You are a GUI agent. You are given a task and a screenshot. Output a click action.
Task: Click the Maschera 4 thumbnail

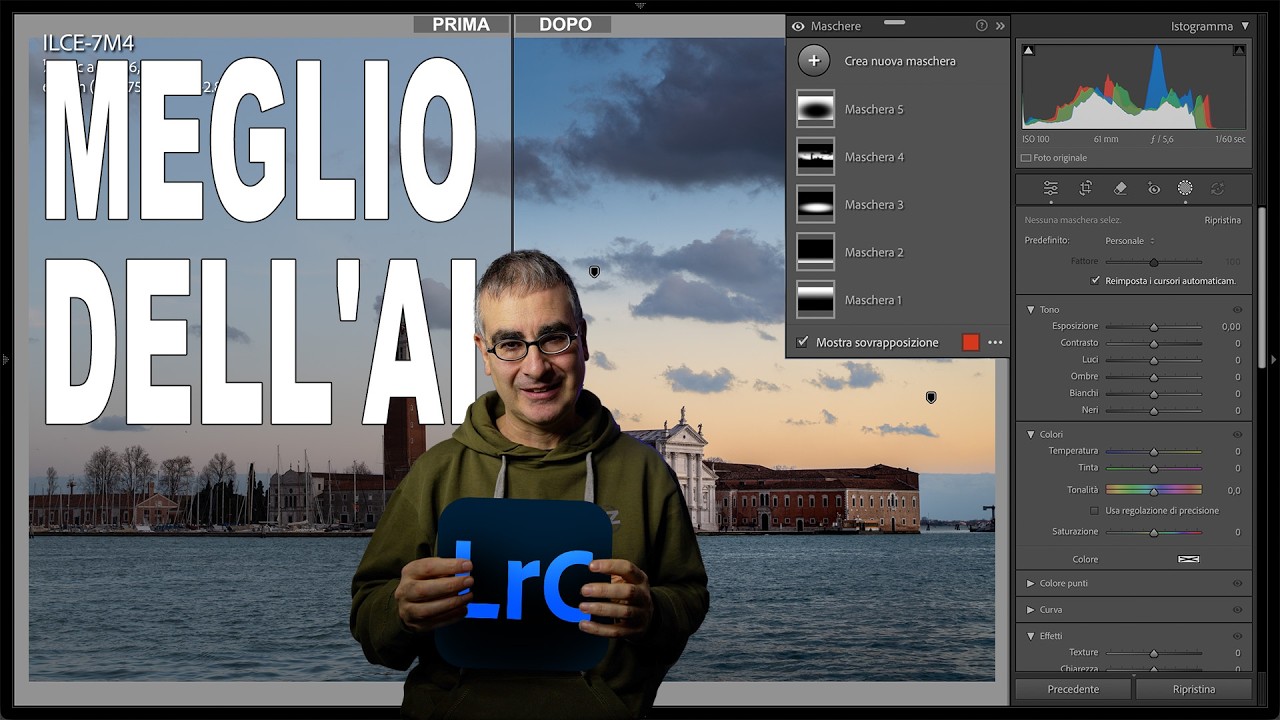point(816,157)
